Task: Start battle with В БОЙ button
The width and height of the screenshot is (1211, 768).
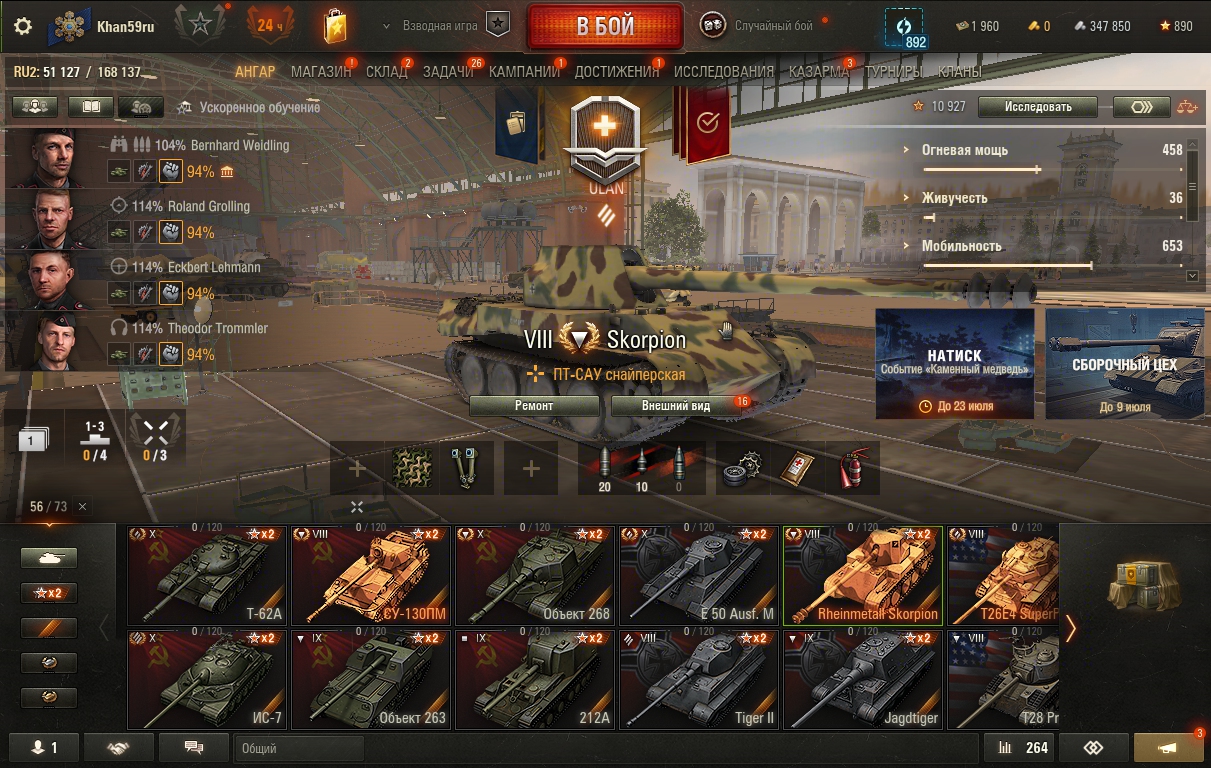Action: tap(605, 26)
